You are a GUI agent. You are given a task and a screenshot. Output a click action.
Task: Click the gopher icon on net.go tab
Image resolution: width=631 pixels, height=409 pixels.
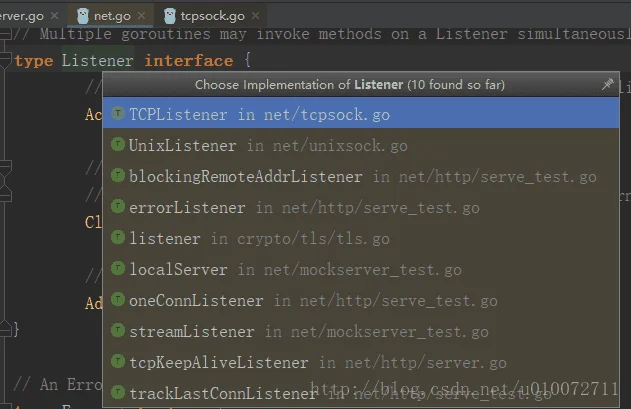pyautogui.click(x=82, y=16)
